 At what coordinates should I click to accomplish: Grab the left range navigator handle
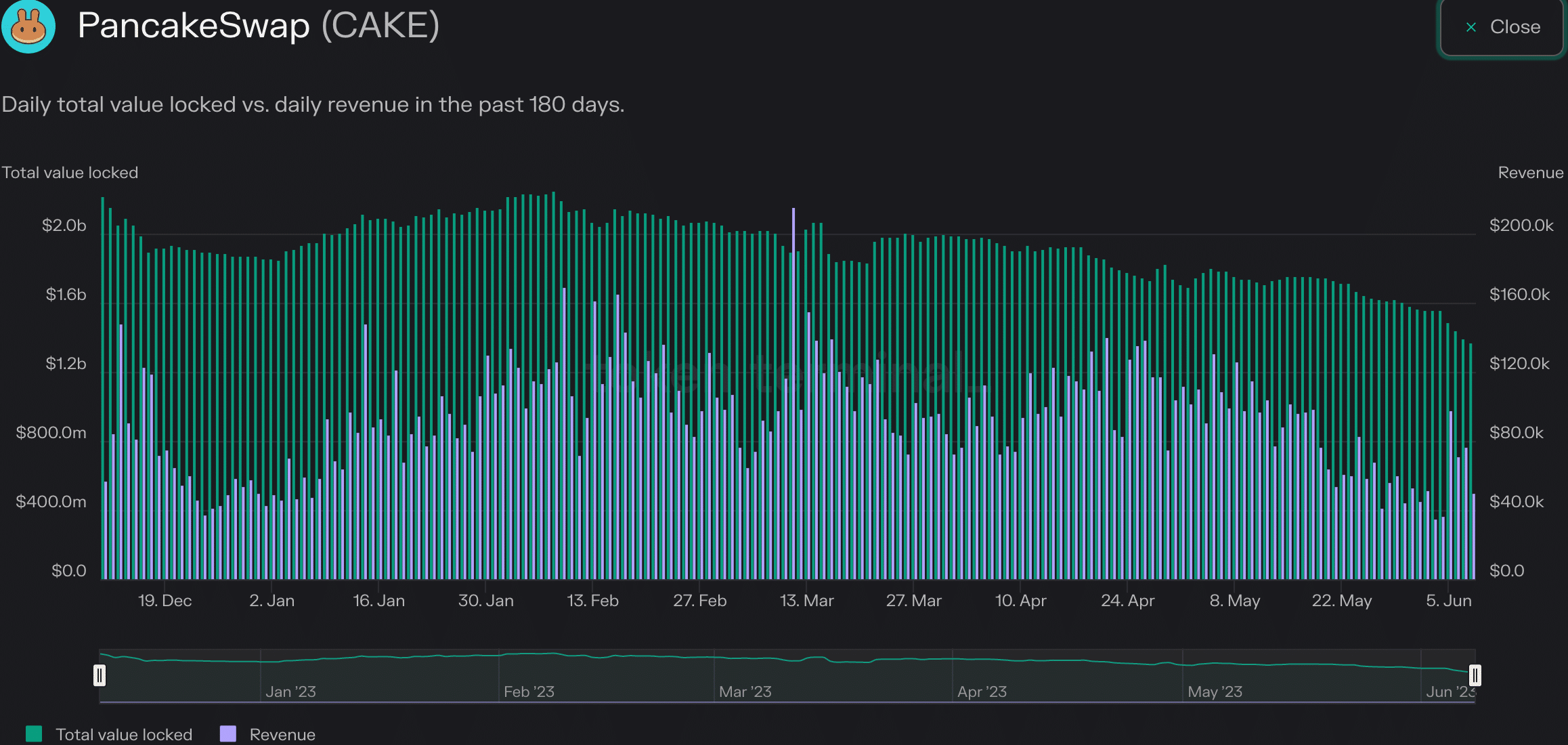(100, 675)
